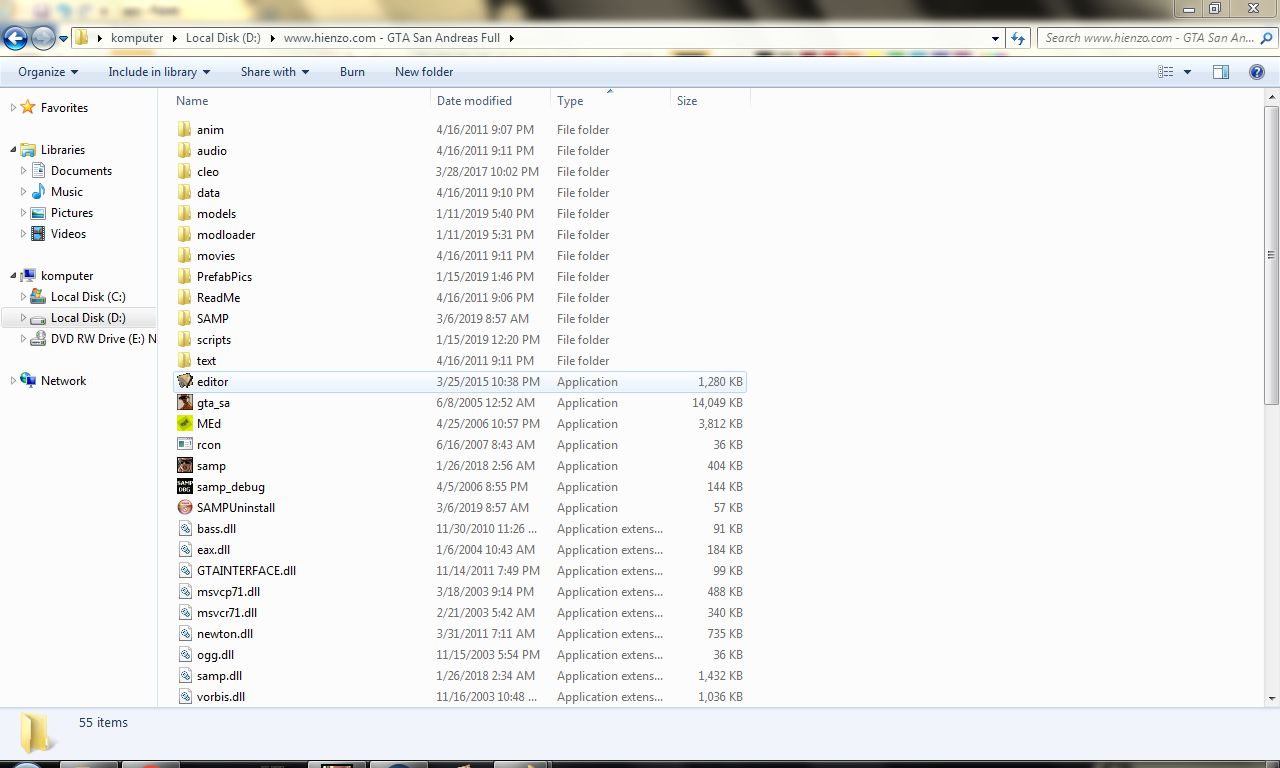Select the scripts folder icon
The image size is (1280, 768).
(x=184, y=340)
